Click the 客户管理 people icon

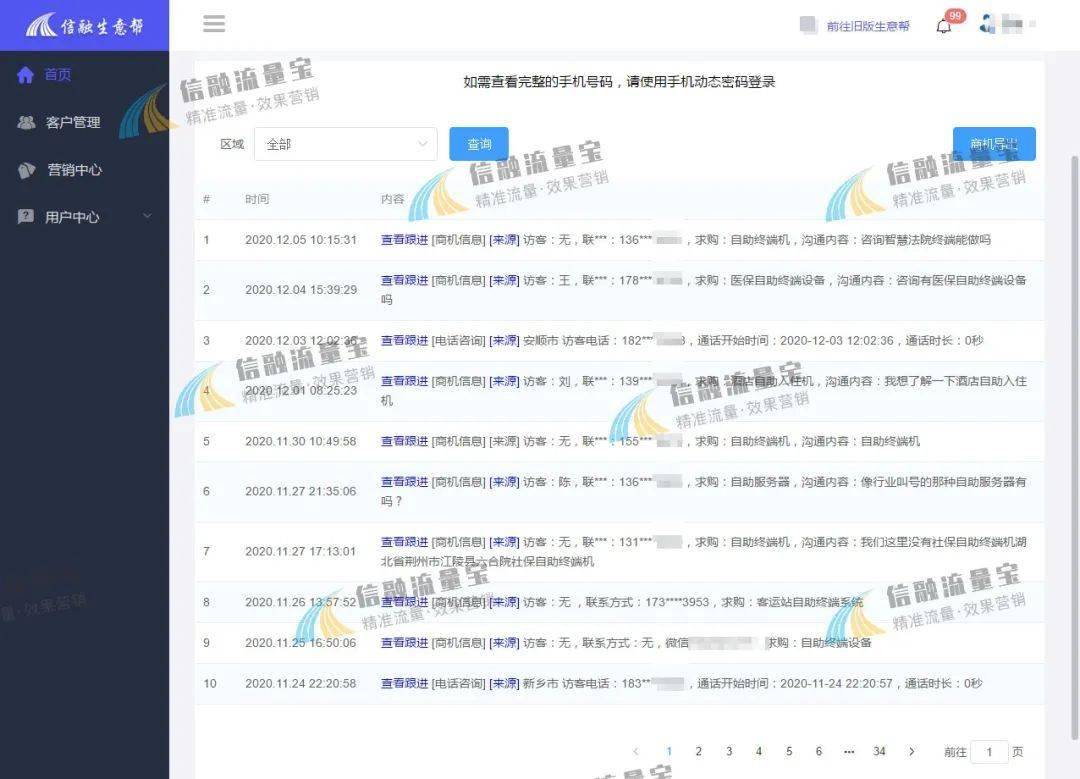[26, 123]
